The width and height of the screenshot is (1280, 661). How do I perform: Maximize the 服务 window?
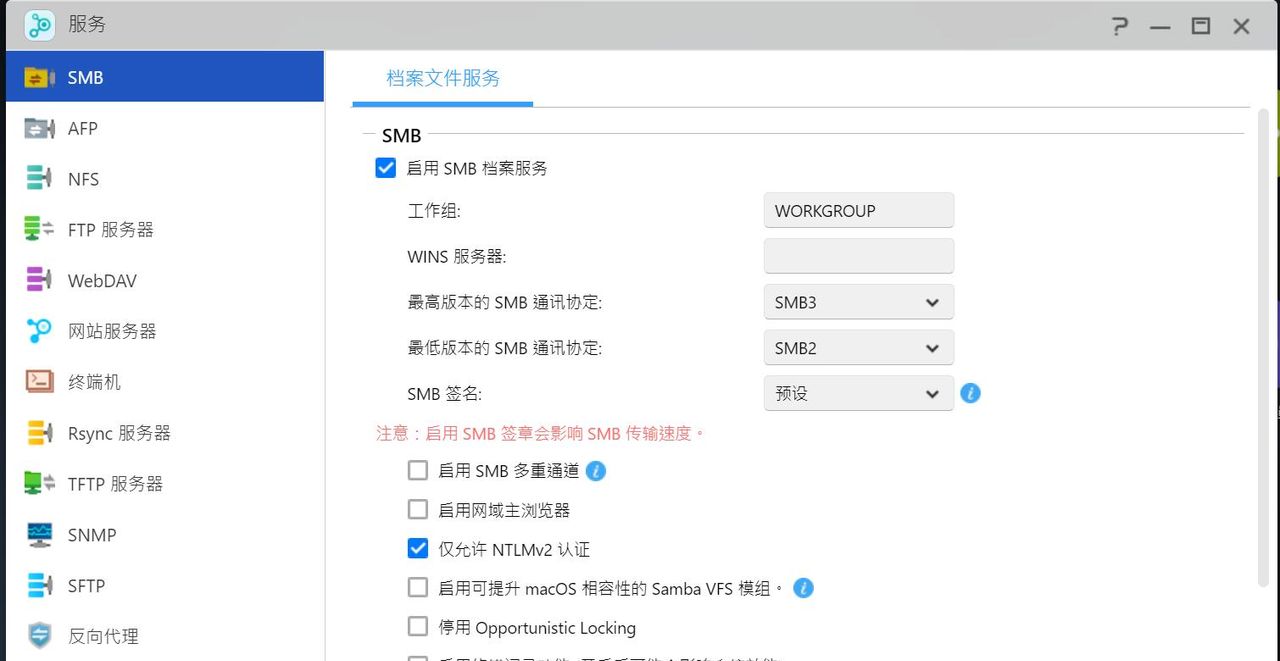point(1201,26)
